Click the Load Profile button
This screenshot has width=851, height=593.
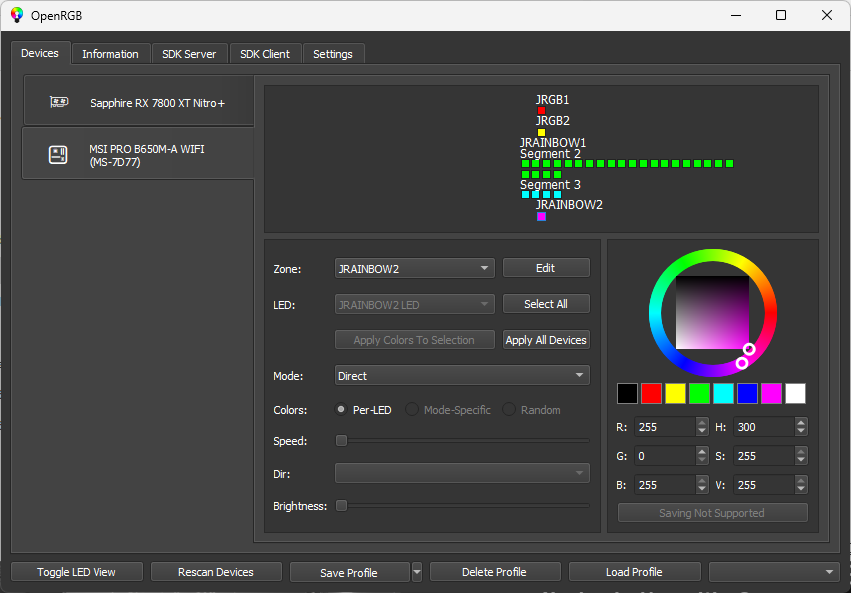(x=634, y=572)
